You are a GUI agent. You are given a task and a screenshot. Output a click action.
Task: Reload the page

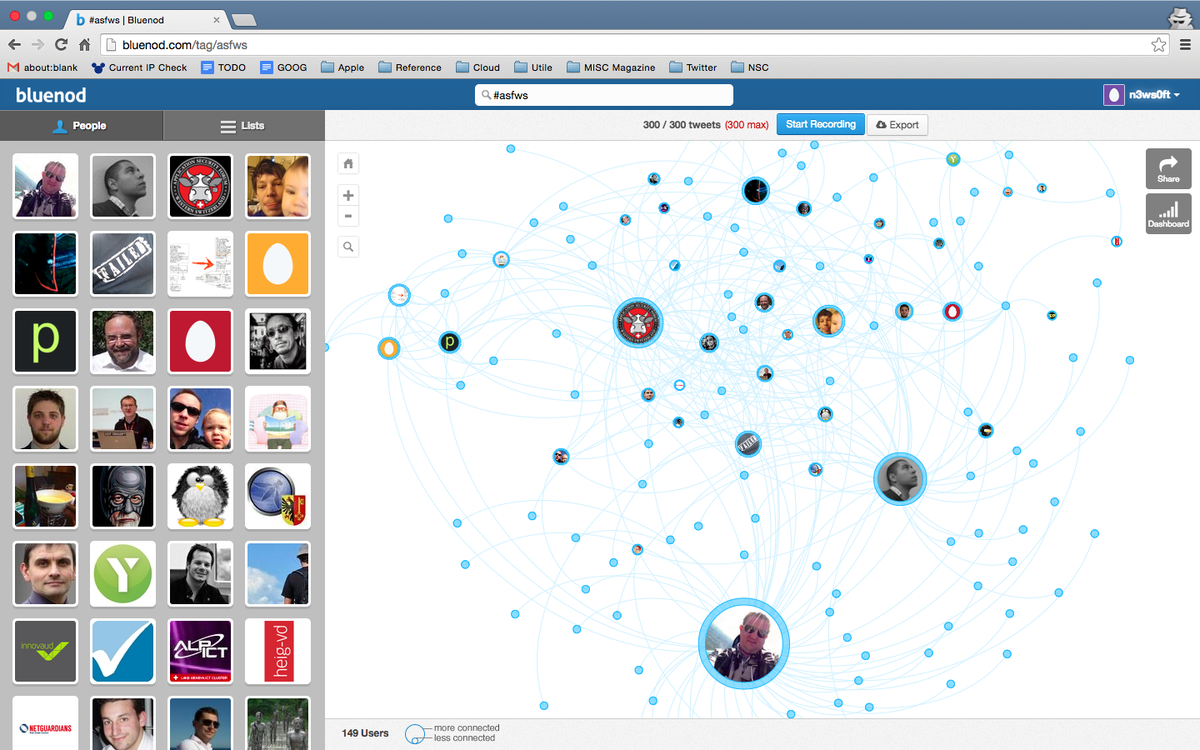pos(62,45)
